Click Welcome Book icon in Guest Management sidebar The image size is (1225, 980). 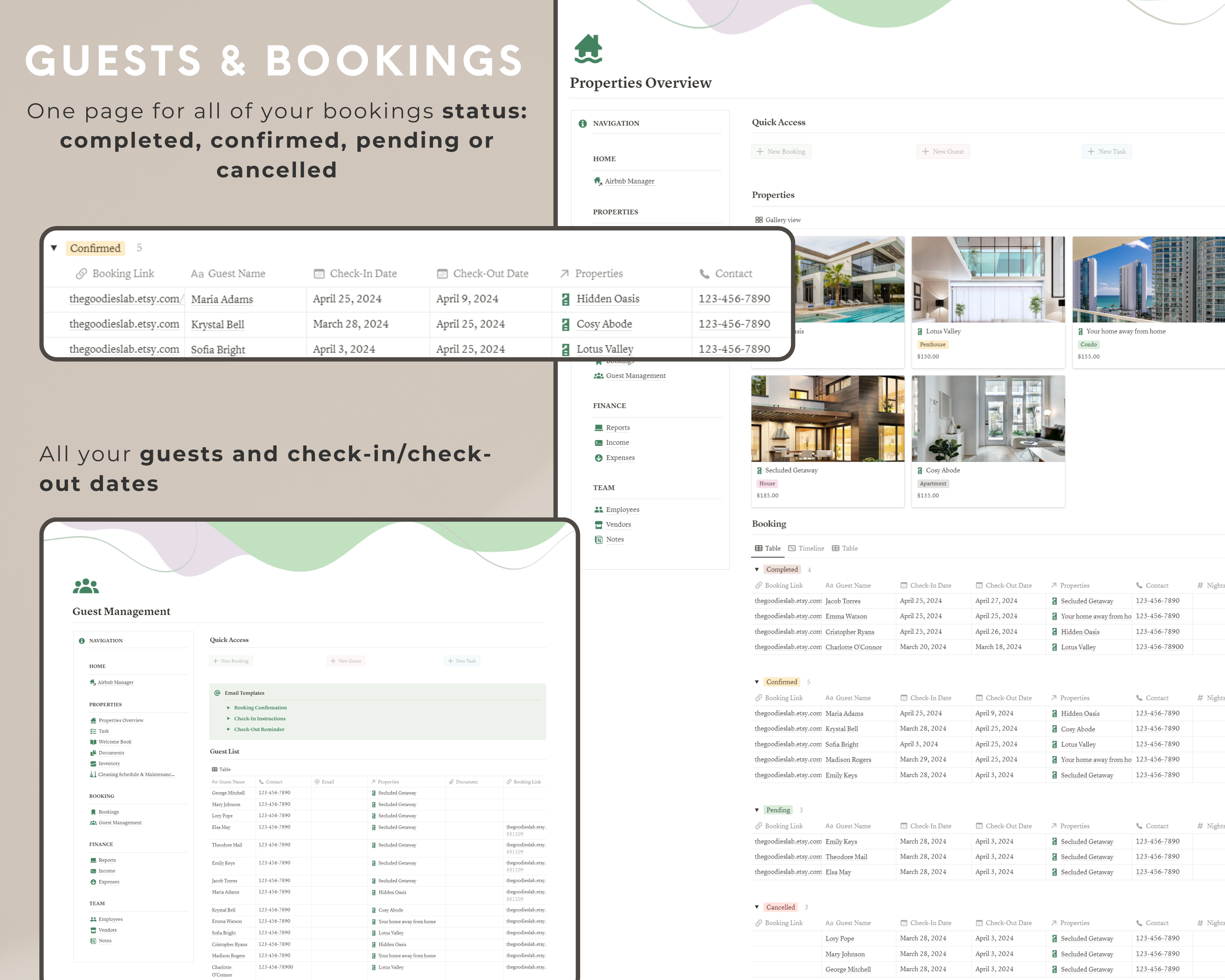point(93,742)
